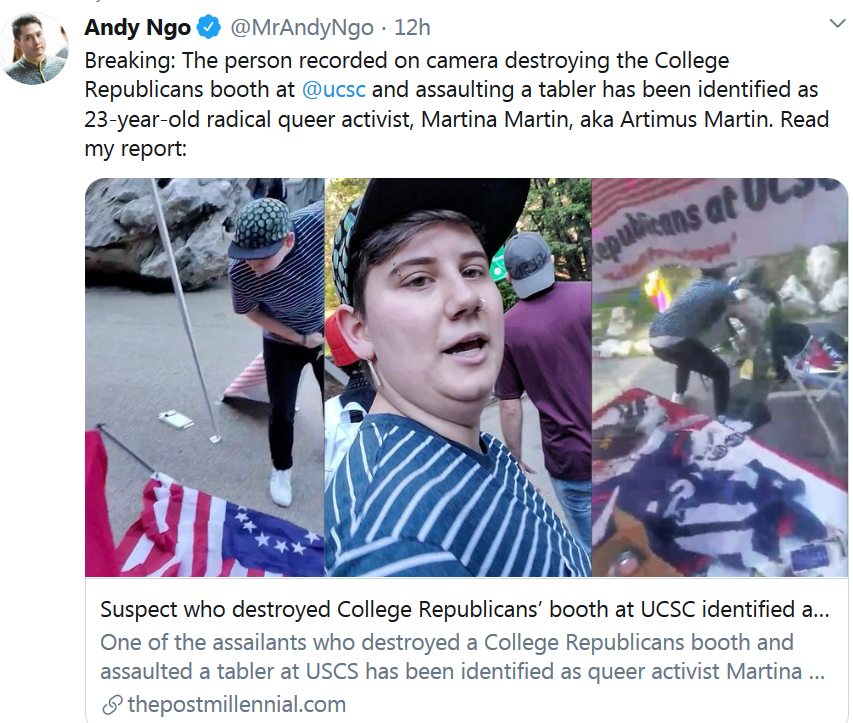The width and height of the screenshot is (853, 723).
Task: Click the blue verified badge icon
Action: tap(208, 27)
